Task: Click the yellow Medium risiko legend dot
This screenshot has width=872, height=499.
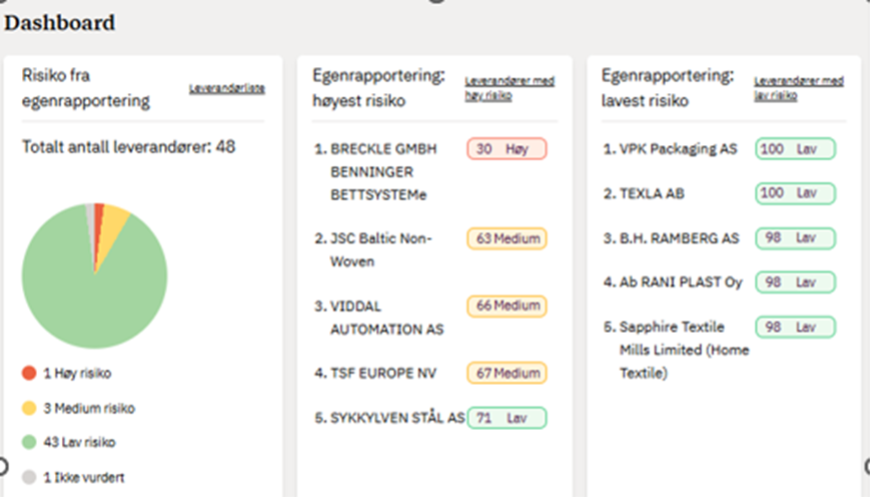Action: [29, 408]
